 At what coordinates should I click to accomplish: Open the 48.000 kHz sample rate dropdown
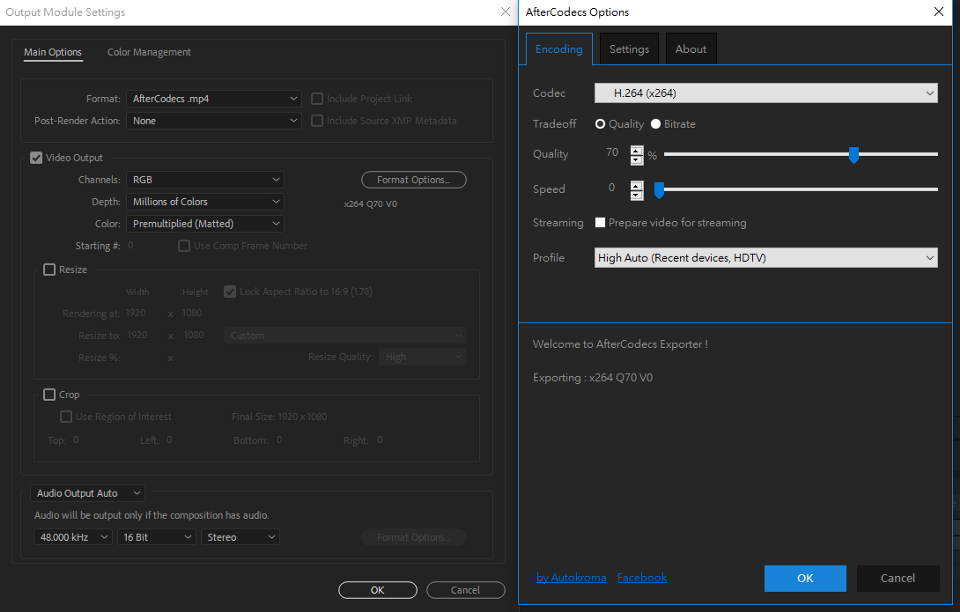pyautogui.click(x=73, y=537)
